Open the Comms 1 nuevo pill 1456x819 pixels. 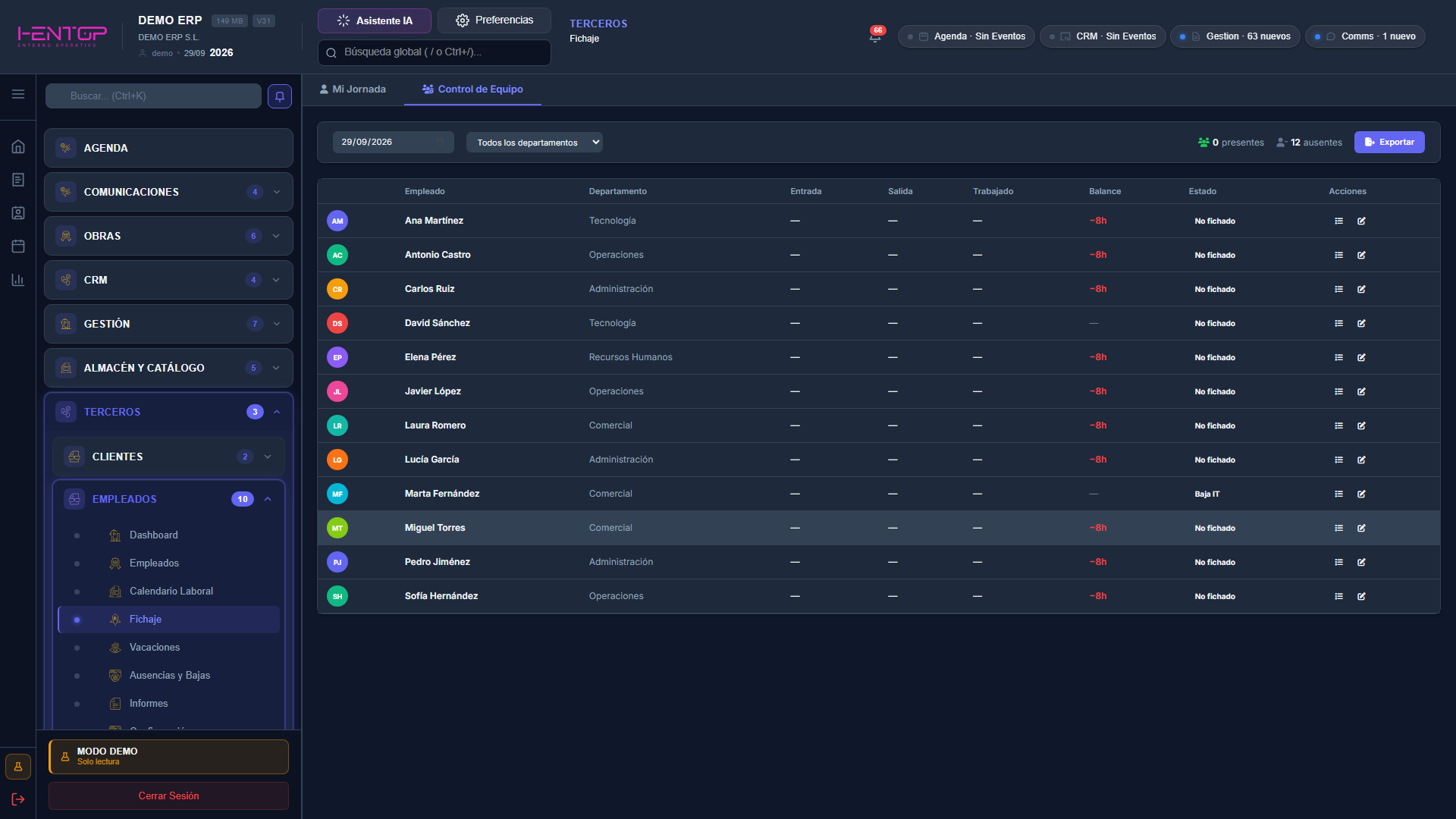(x=1365, y=36)
